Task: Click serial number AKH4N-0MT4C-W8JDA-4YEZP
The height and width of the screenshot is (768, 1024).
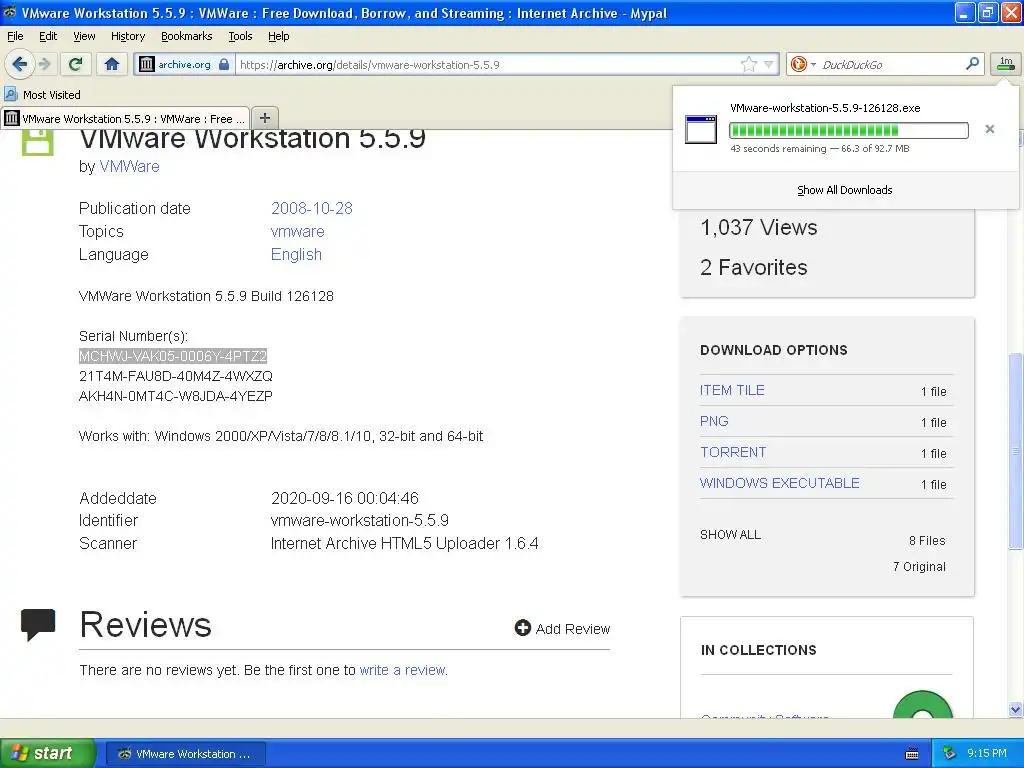Action: (x=176, y=396)
